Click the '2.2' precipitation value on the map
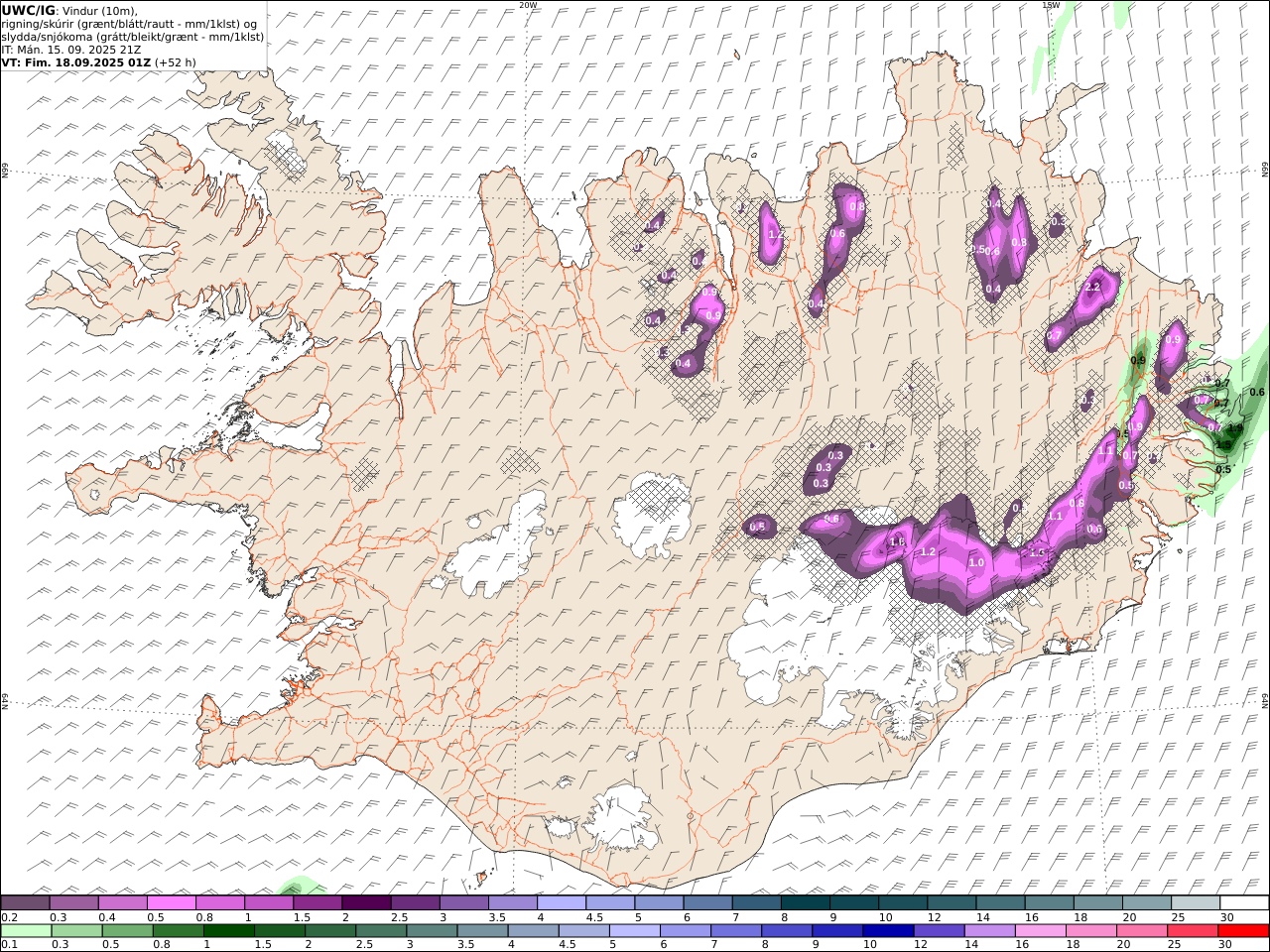The image size is (1270, 952). pos(1093,288)
